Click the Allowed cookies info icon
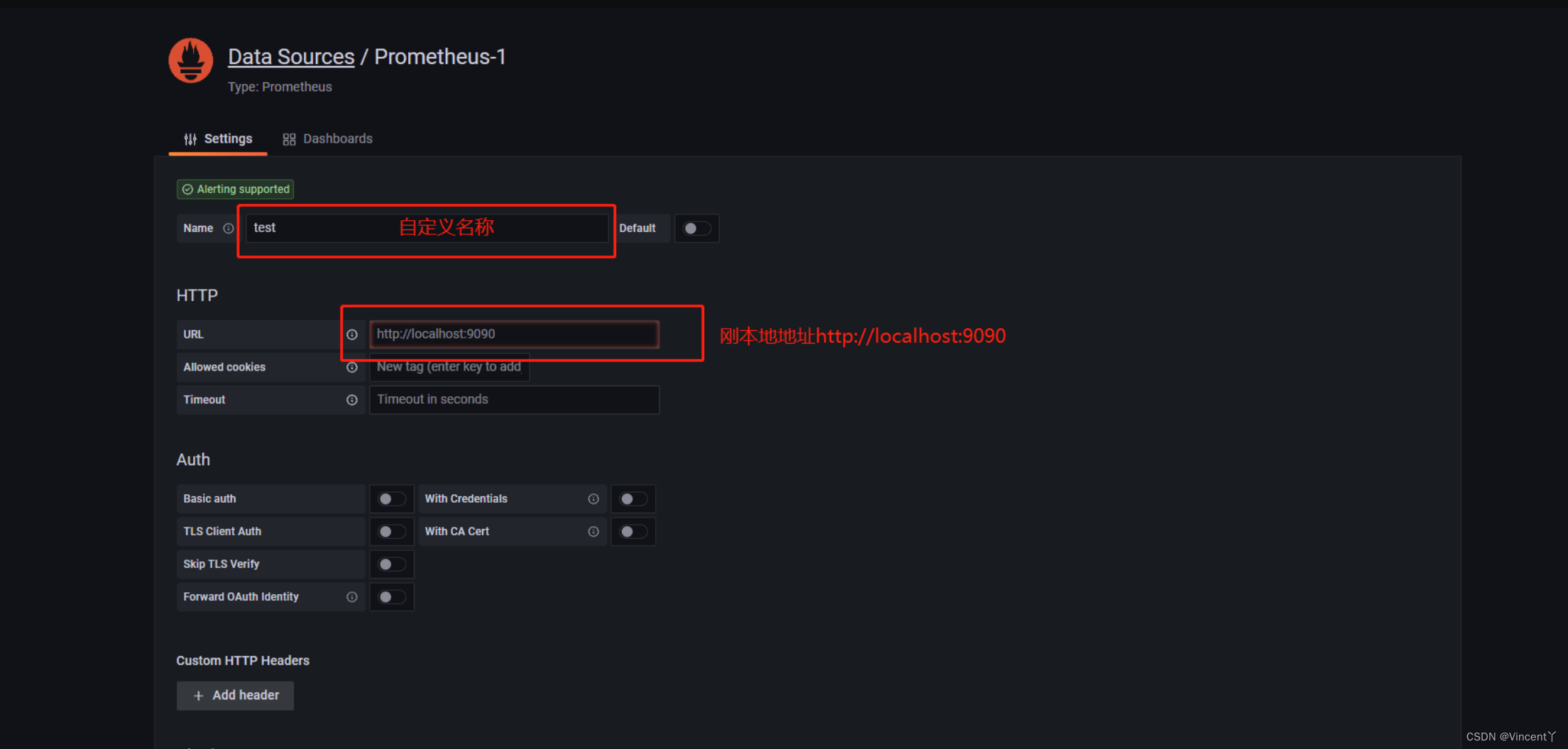 click(x=352, y=367)
